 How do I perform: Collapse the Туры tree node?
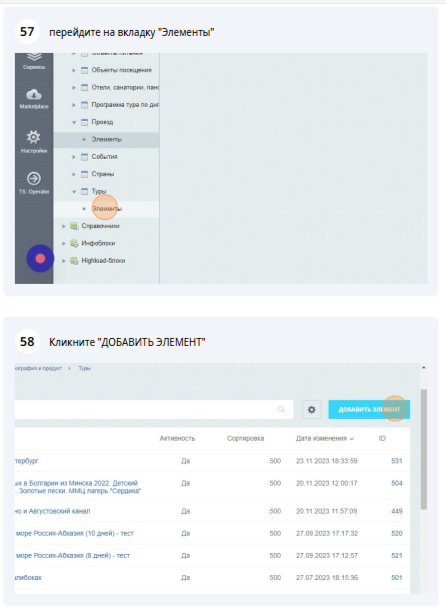coord(73,192)
